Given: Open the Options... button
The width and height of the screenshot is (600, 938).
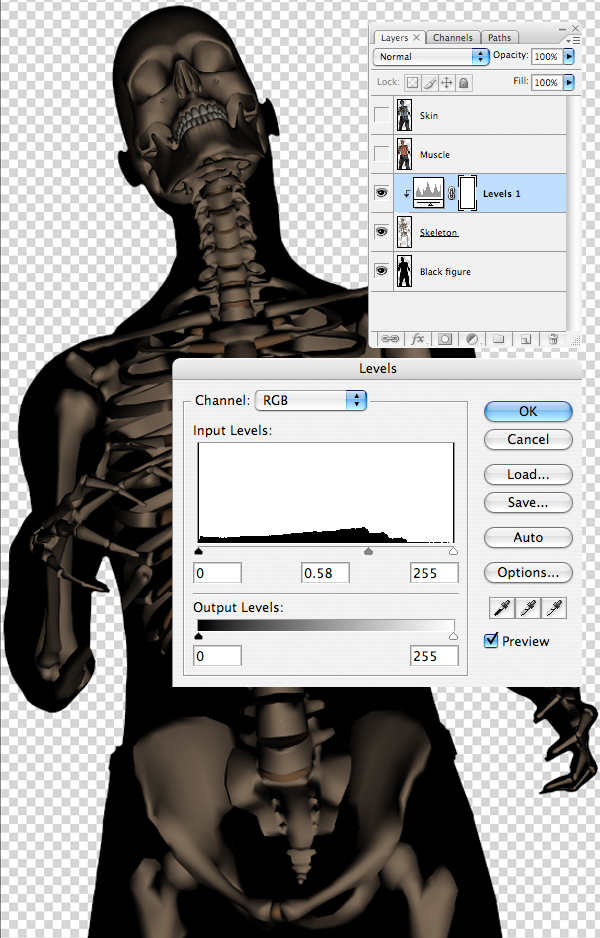Looking at the screenshot, I should 528,572.
